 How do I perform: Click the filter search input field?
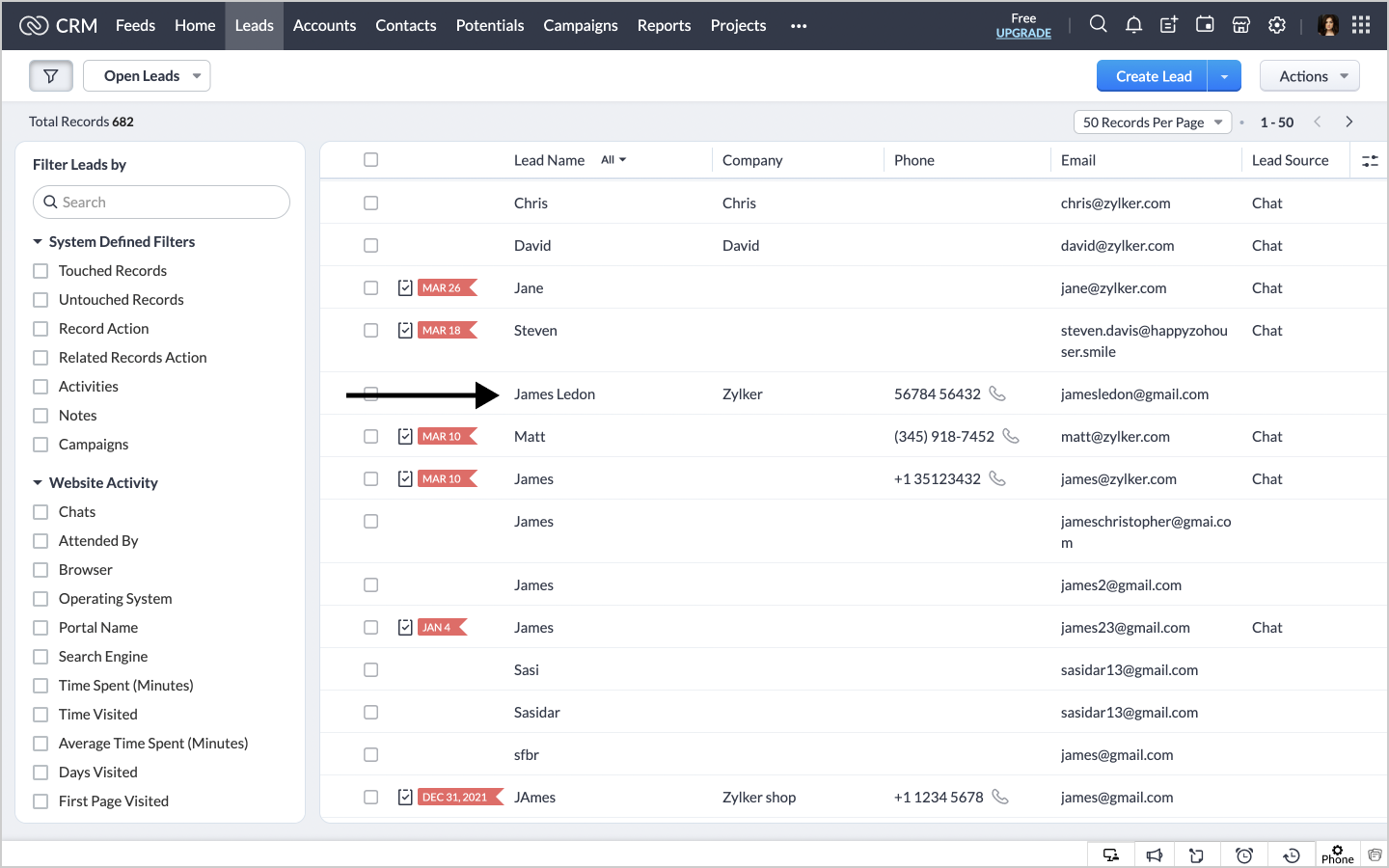tap(161, 202)
